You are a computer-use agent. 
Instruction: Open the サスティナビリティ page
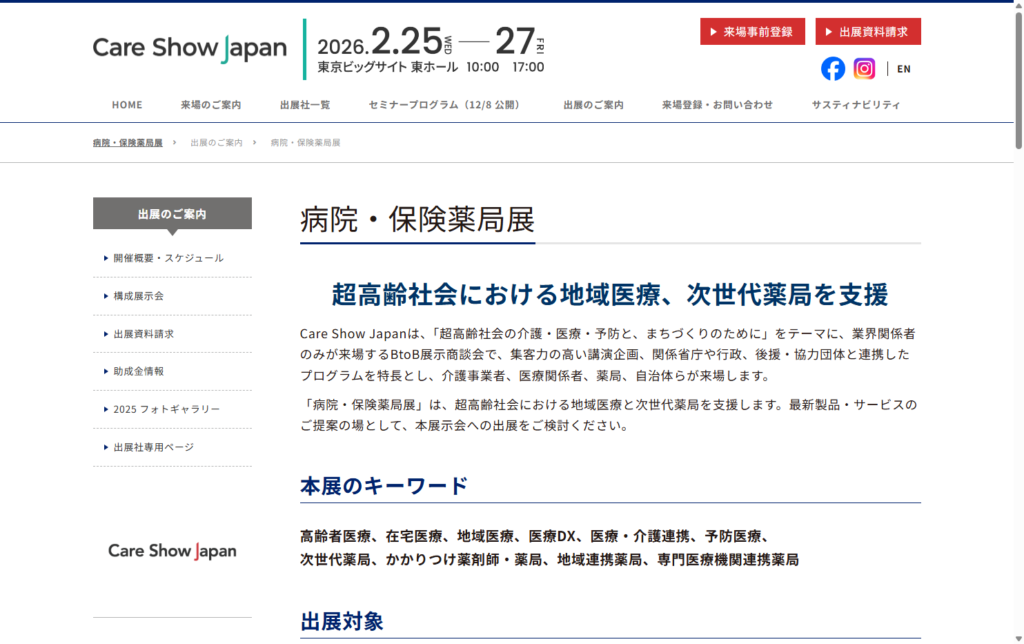(x=855, y=104)
